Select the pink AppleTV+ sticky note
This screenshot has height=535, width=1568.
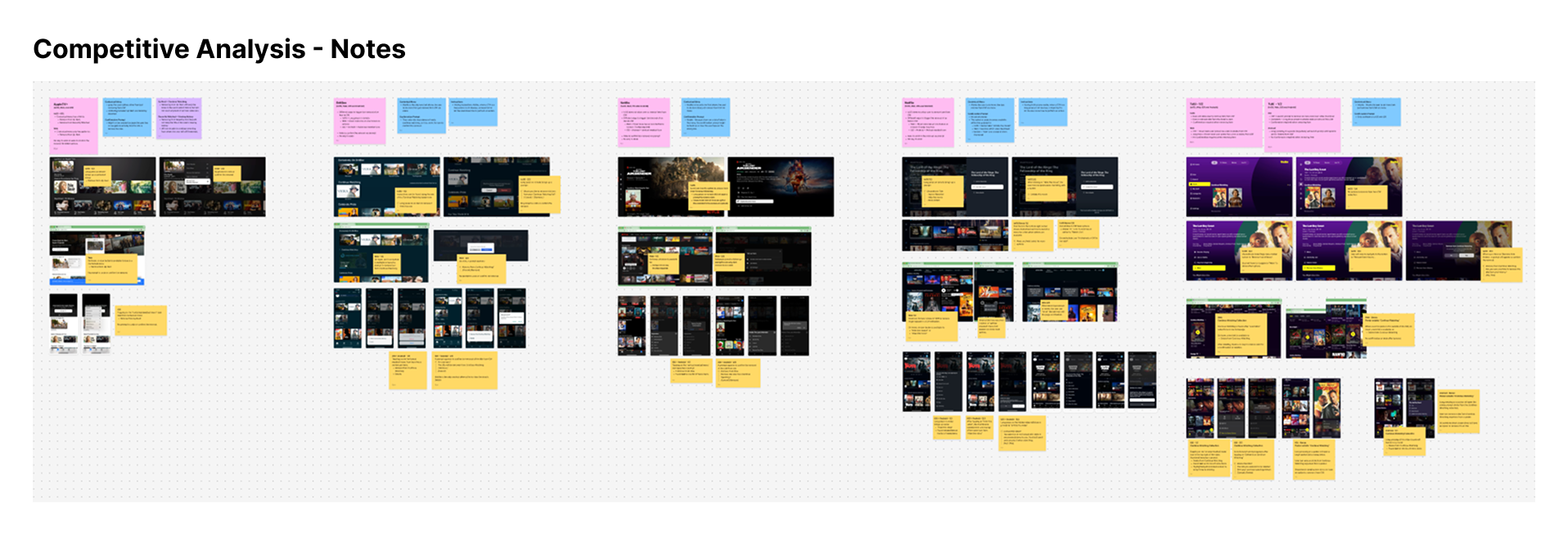(74, 125)
